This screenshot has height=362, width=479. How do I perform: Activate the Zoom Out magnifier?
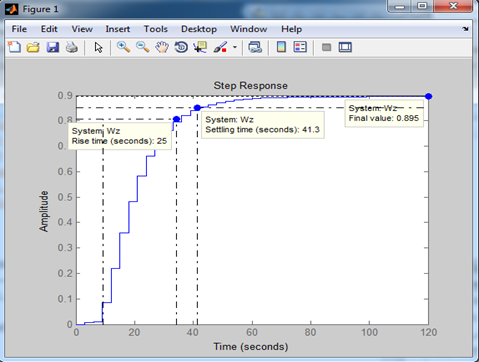tap(143, 47)
